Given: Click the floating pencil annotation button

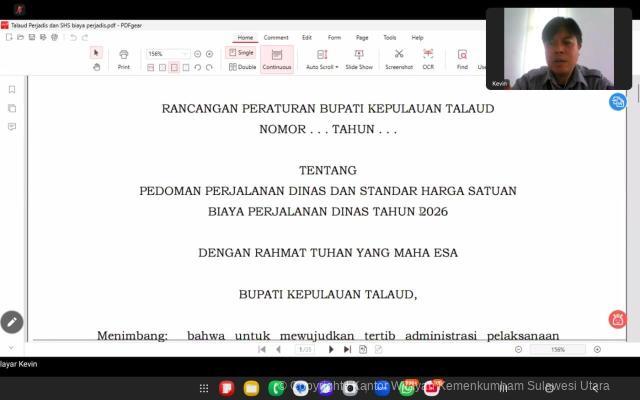Looking at the screenshot, I should point(12,322).
